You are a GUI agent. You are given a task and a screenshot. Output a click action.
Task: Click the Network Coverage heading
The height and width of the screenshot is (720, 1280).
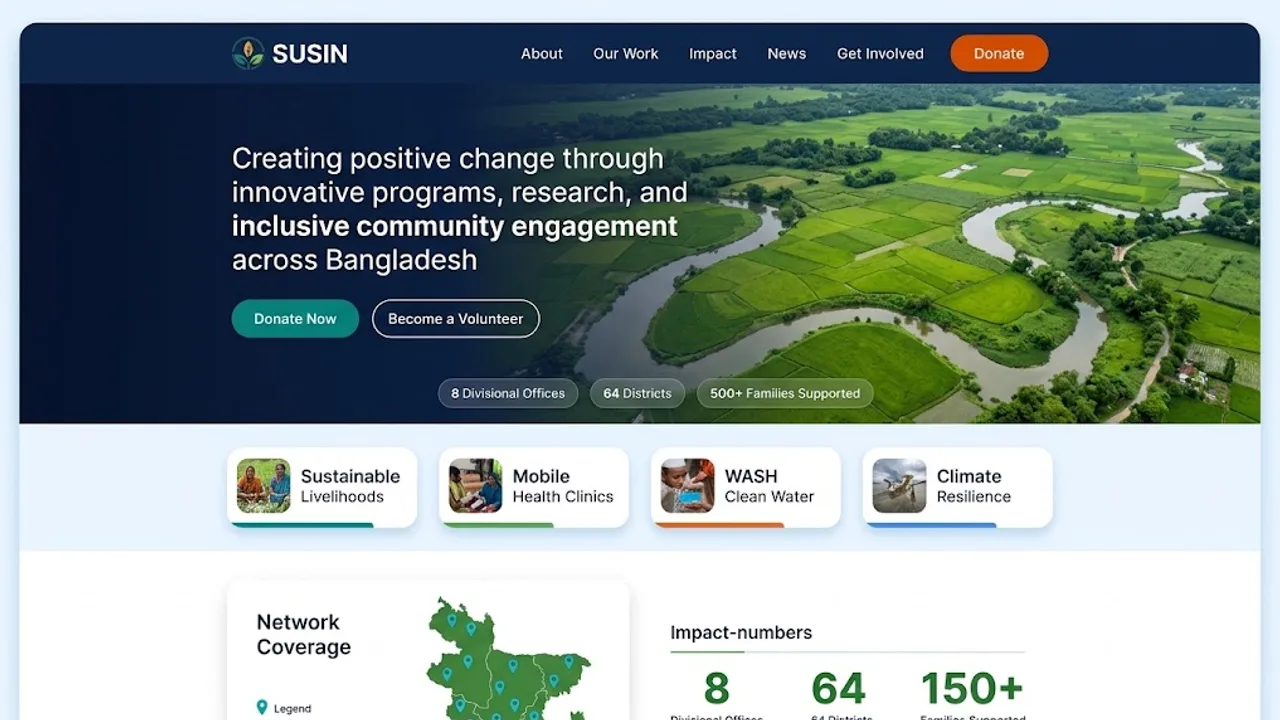tap(304, 634)
